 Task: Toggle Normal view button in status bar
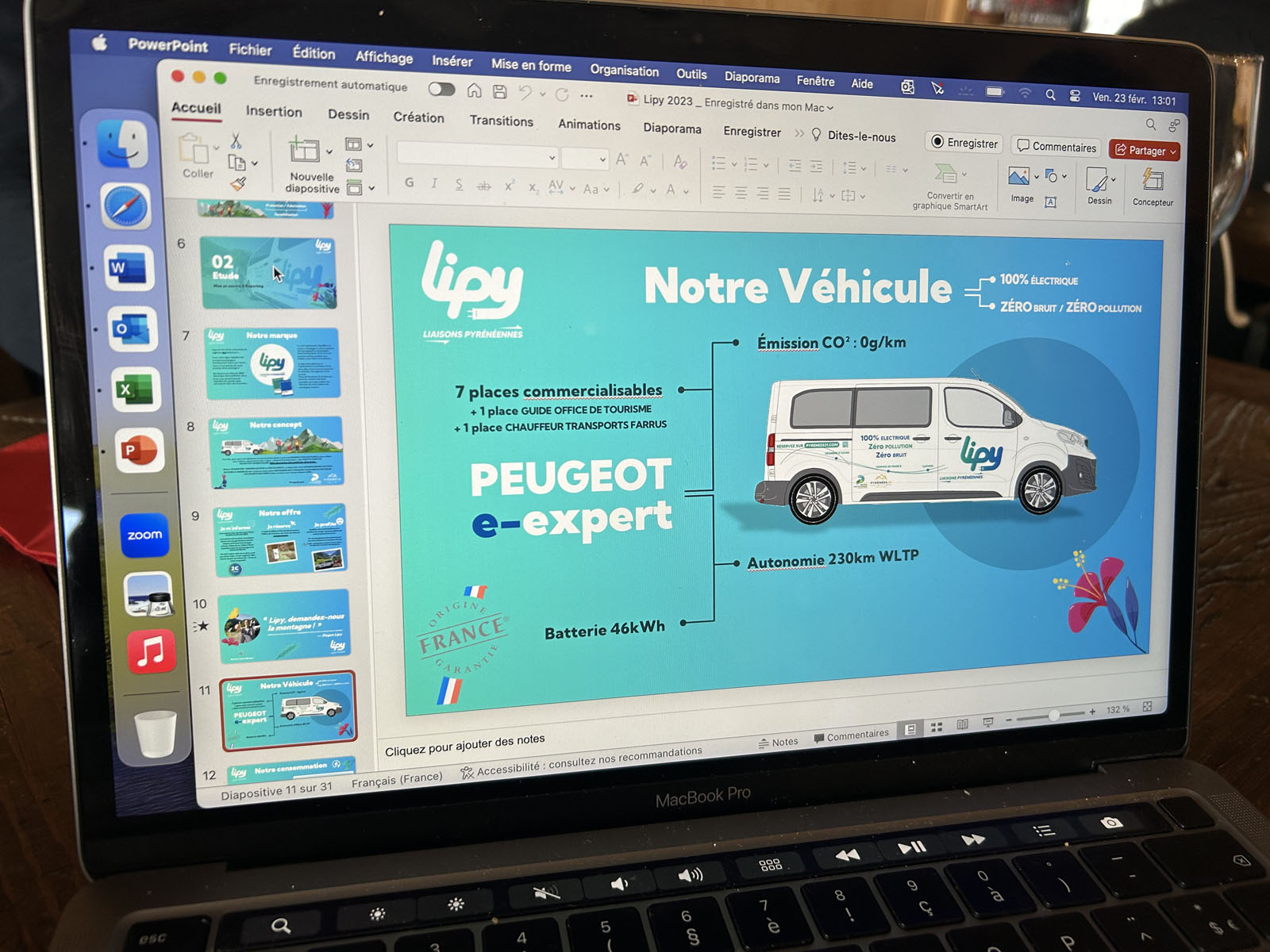910,729
